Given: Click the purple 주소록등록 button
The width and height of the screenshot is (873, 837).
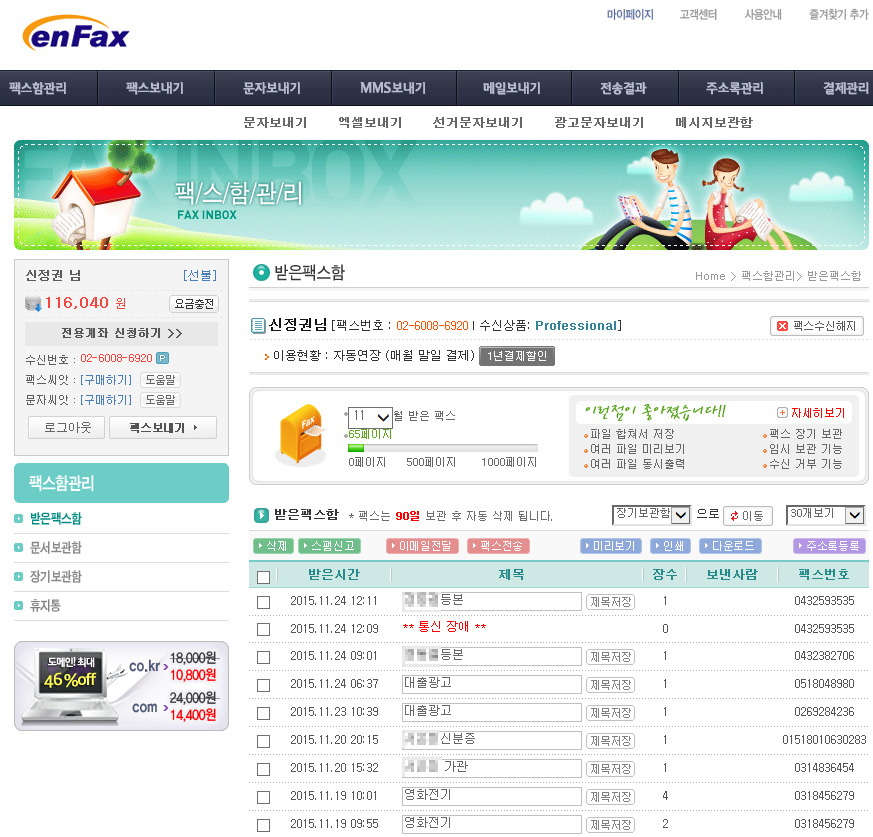Looking at the screenshot, I should pos(829,546).
